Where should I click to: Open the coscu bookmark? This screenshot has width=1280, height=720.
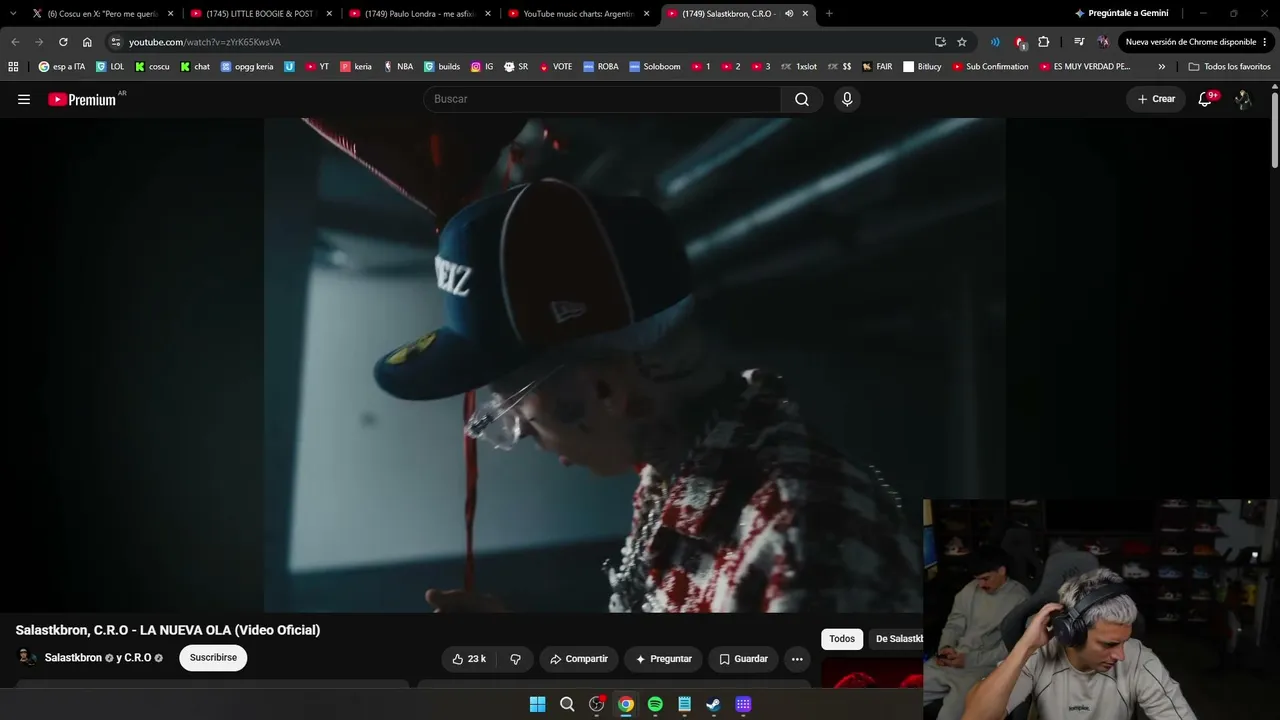coord(152,67)
